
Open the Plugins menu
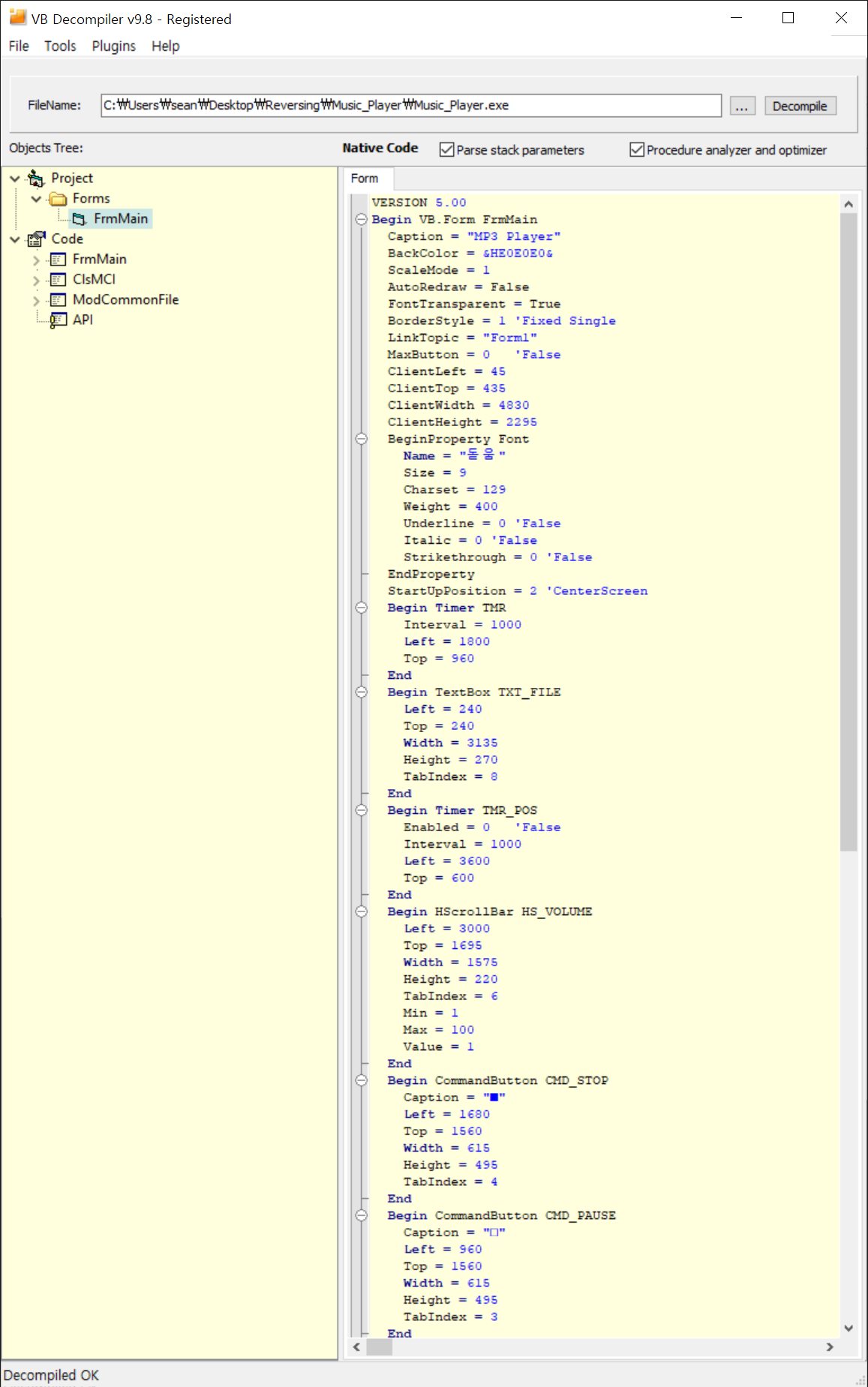114,46
